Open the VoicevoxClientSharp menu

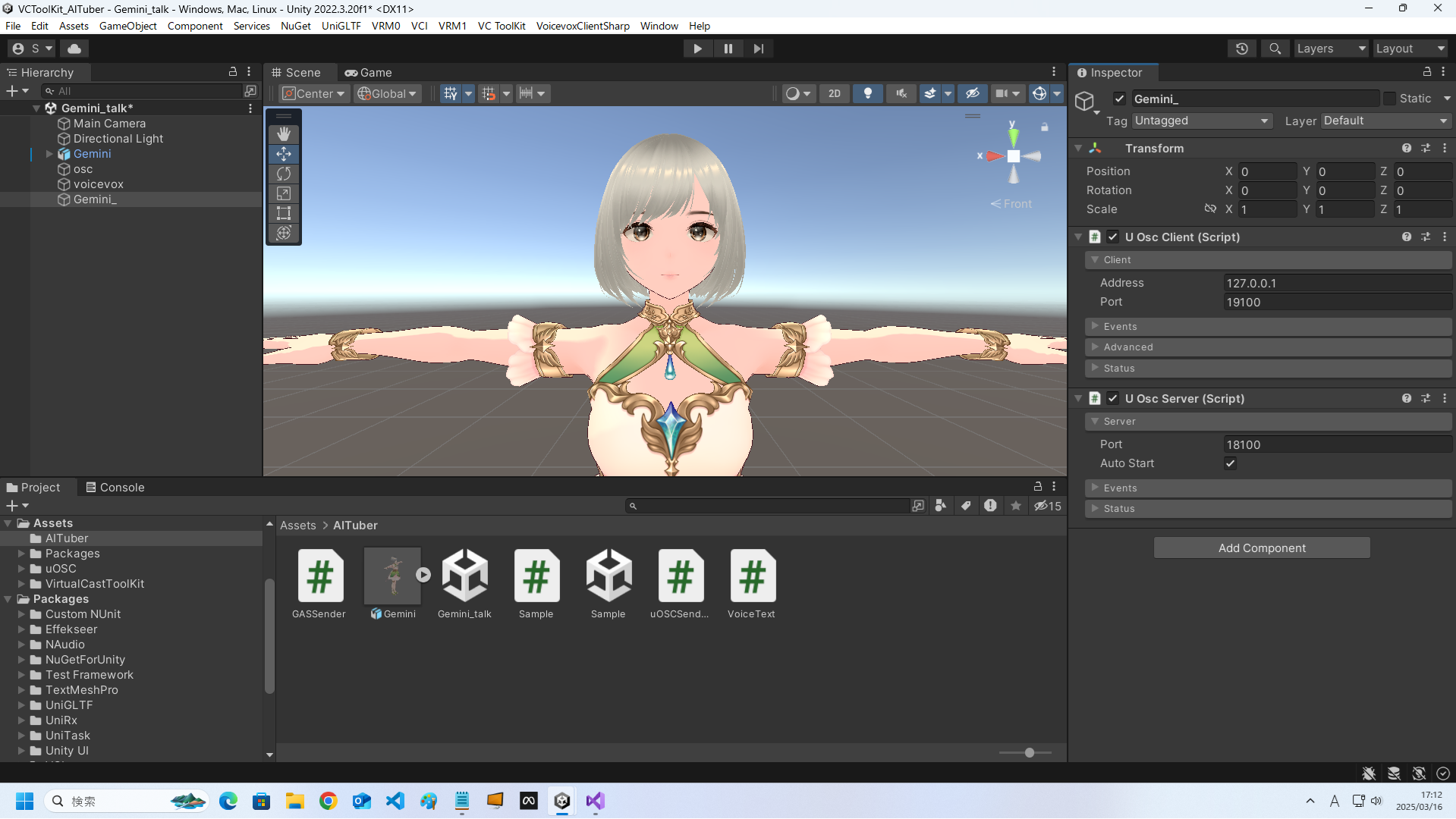point(583,26)
